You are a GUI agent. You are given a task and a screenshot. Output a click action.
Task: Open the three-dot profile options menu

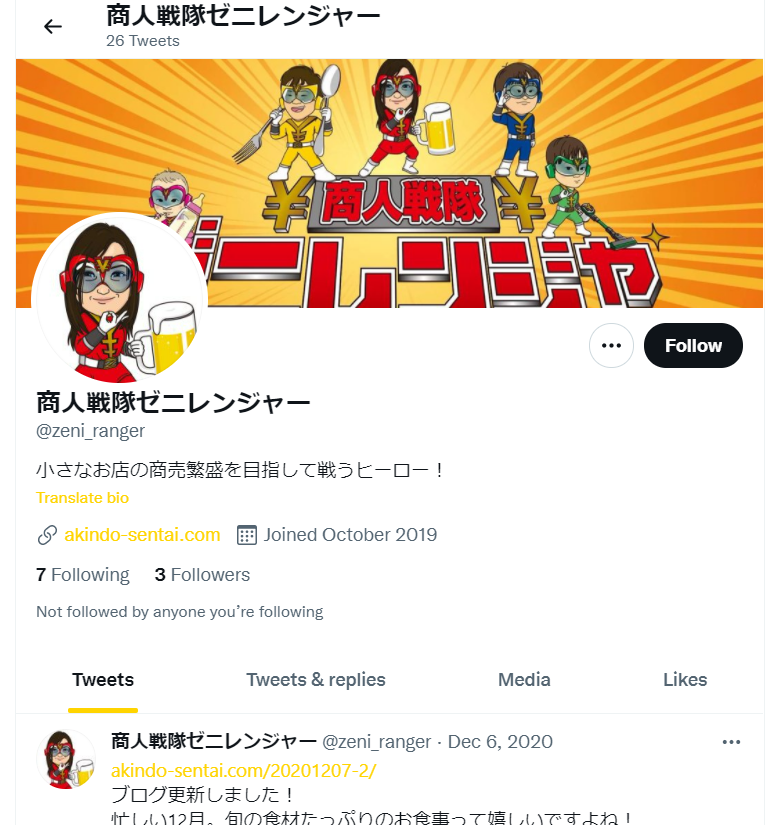coord(611,346)
